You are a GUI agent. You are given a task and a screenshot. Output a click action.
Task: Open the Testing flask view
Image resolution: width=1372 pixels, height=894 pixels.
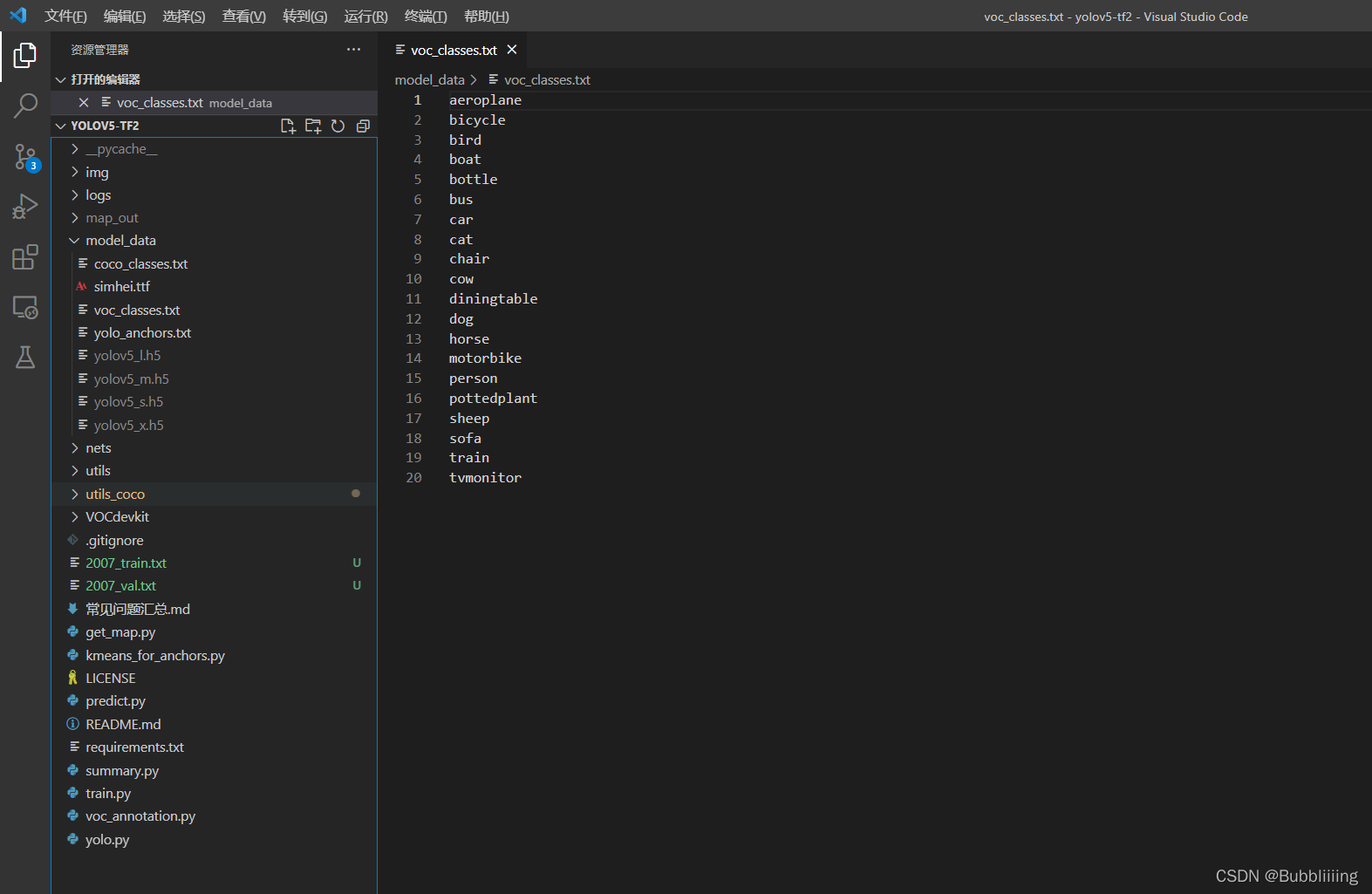point(25,357)
